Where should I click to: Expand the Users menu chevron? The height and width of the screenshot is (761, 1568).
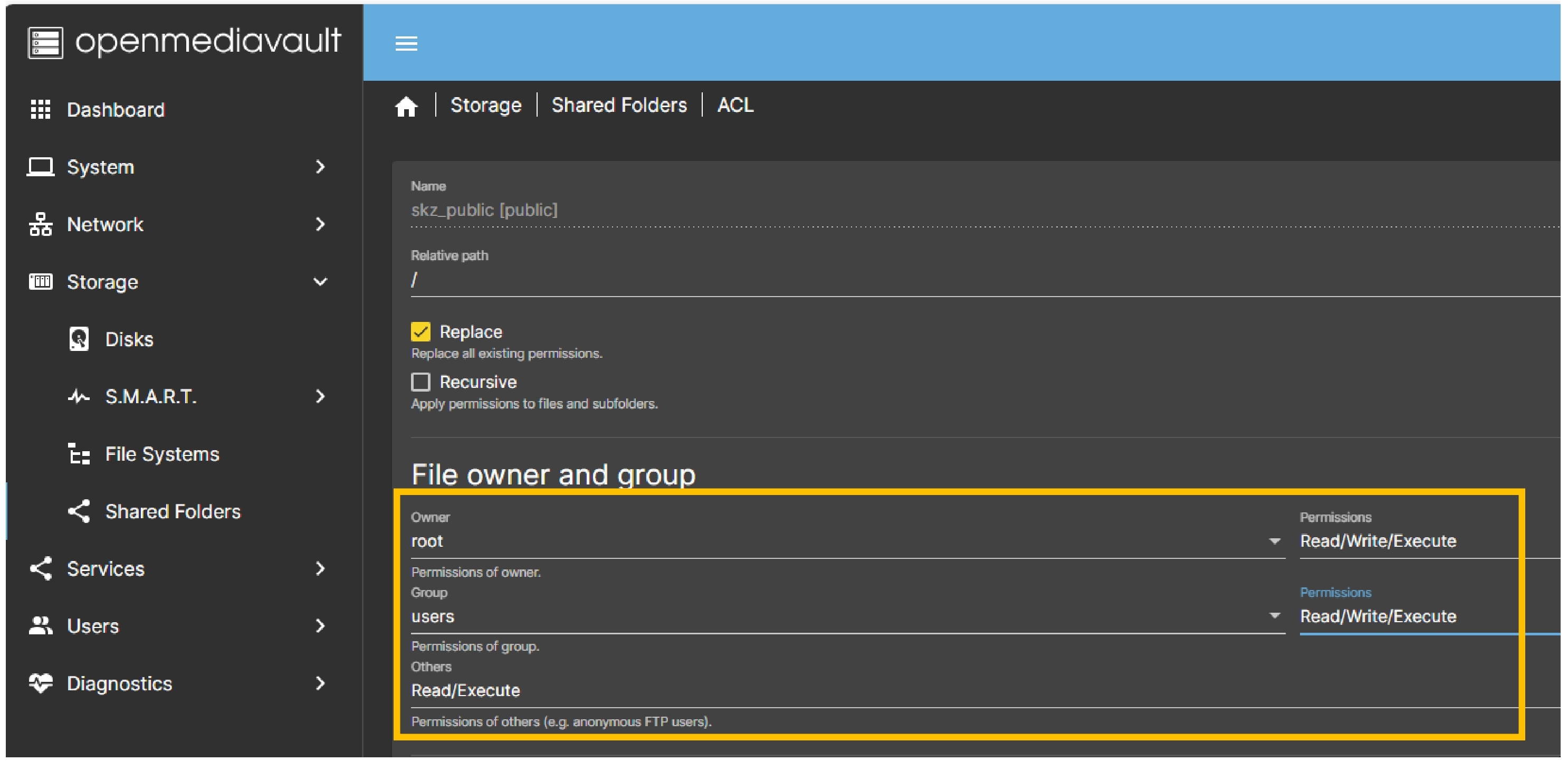click(320, 626)
